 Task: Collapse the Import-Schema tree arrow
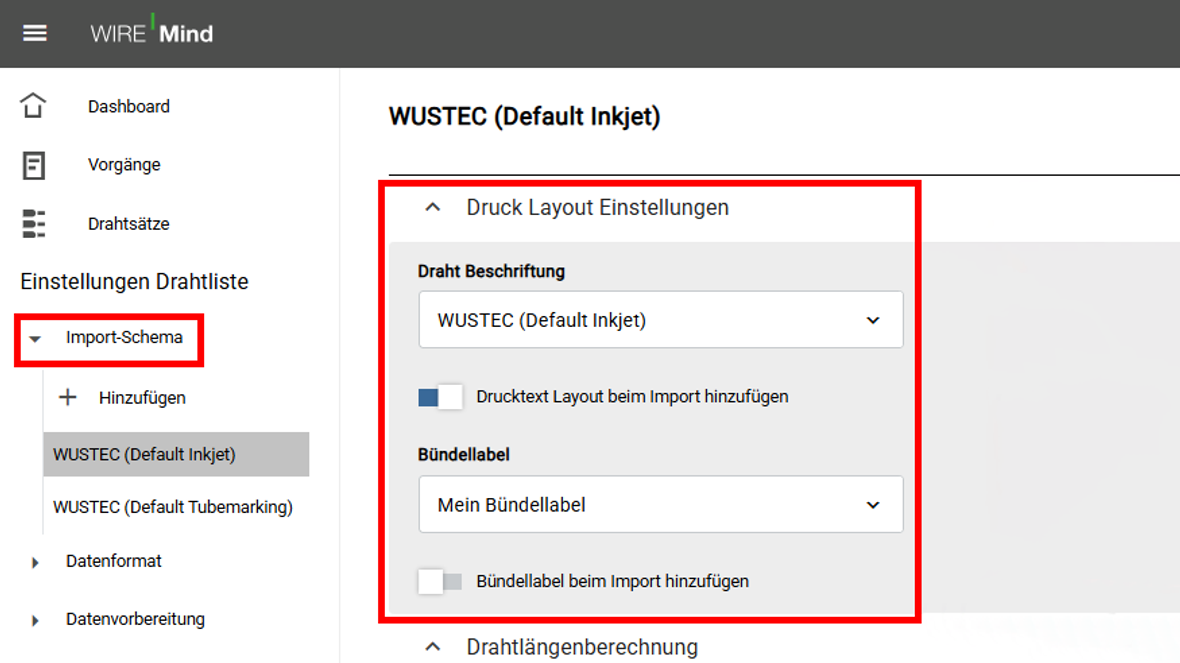click(x=35, y=339)
